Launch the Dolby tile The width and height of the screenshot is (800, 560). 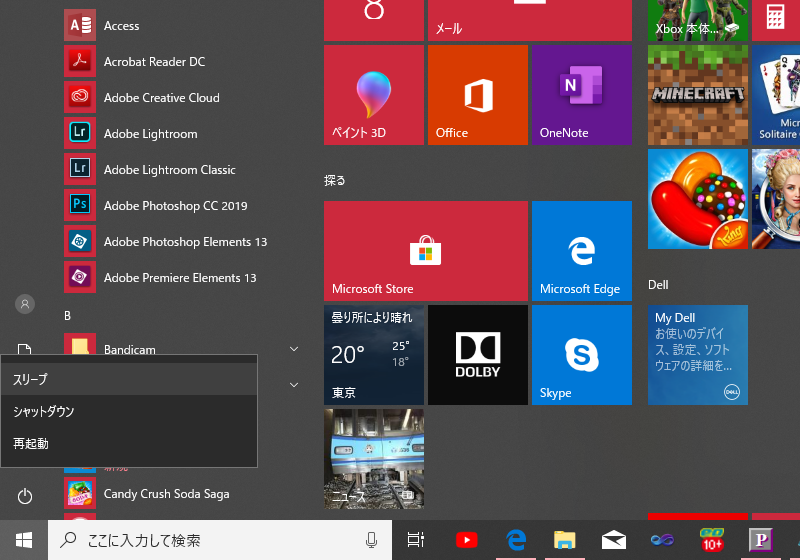tap(478, 355)
